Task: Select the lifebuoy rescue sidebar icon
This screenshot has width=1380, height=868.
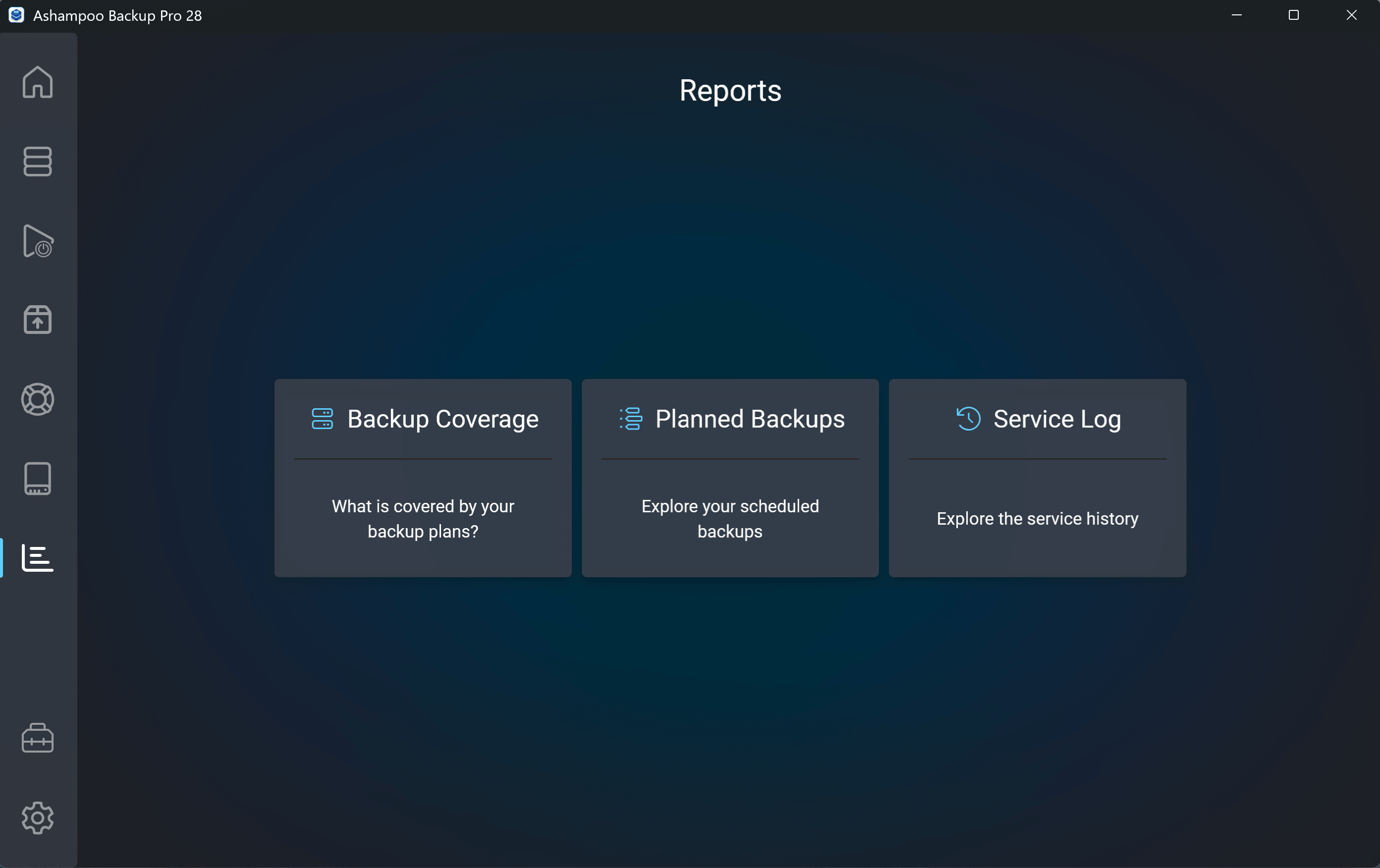Action: [38, 399]
